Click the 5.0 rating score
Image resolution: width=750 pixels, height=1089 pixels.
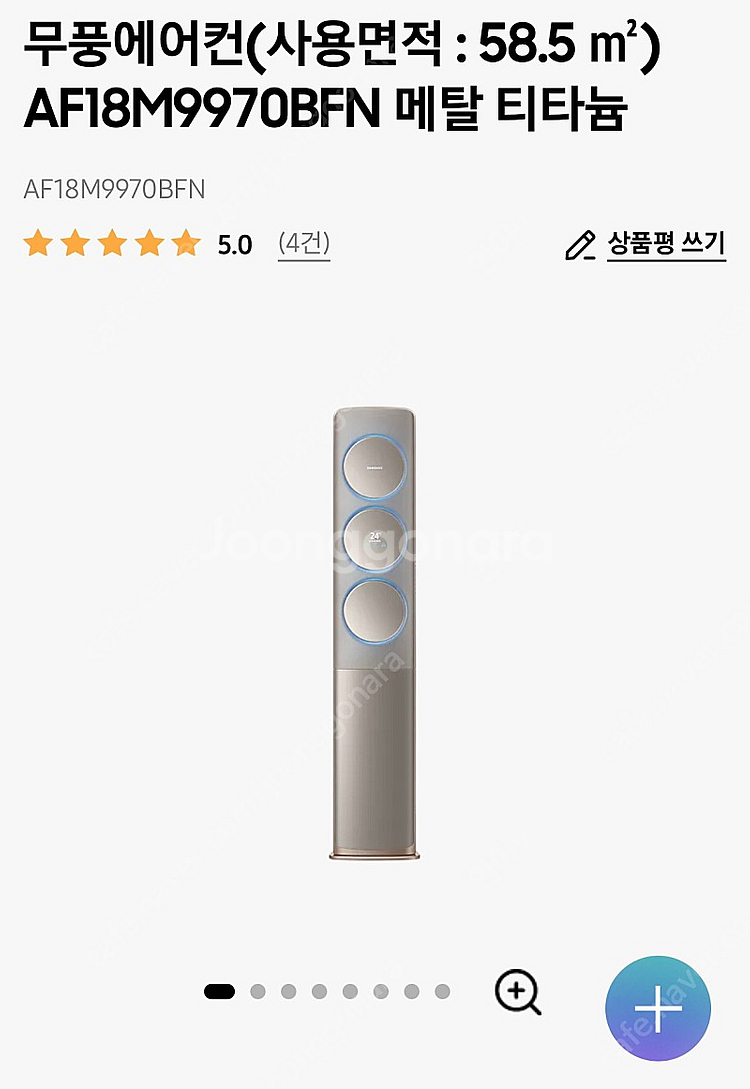tap(235, 245)
